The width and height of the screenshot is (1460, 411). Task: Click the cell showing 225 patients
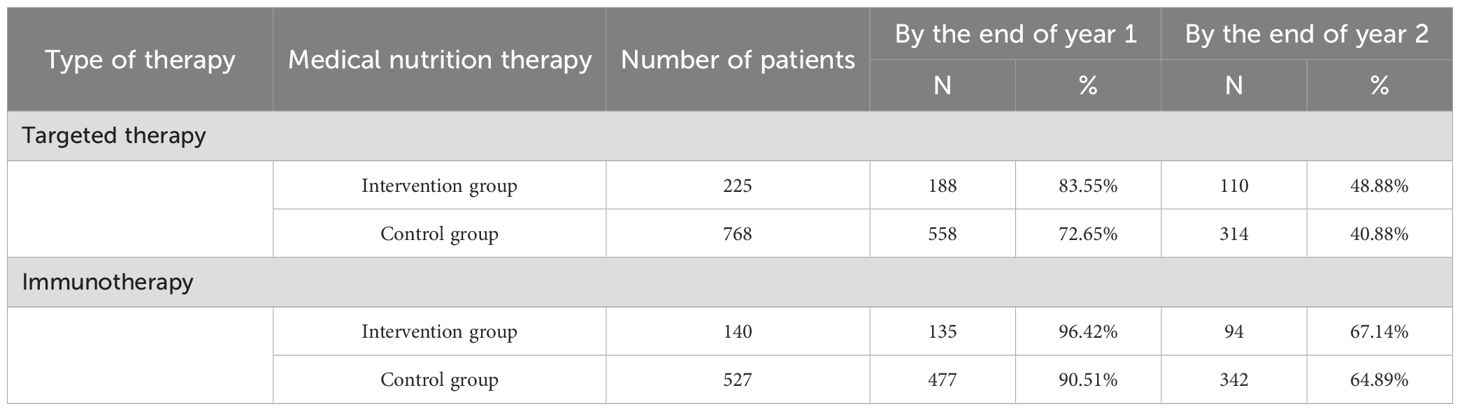[x=738, y=185]
